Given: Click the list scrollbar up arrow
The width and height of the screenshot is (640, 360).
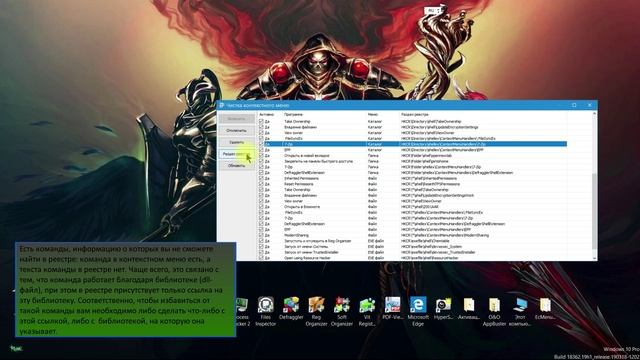Looking at the screenshot, I should [594, 114].
